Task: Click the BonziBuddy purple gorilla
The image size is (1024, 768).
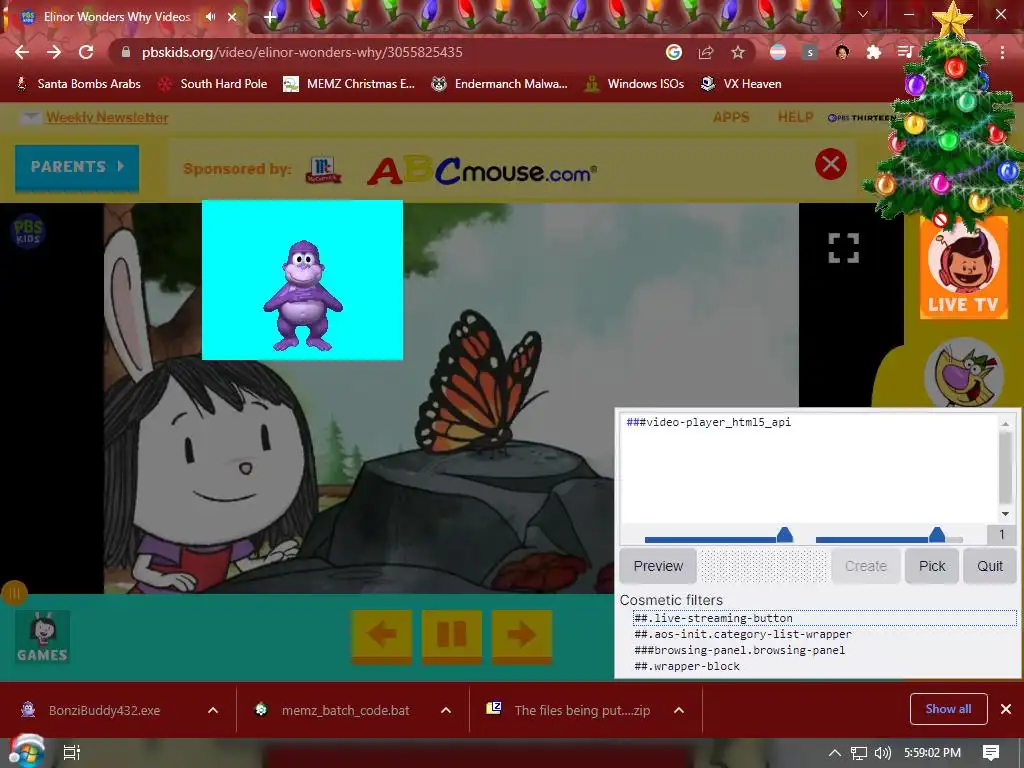Action: [303, 296]
